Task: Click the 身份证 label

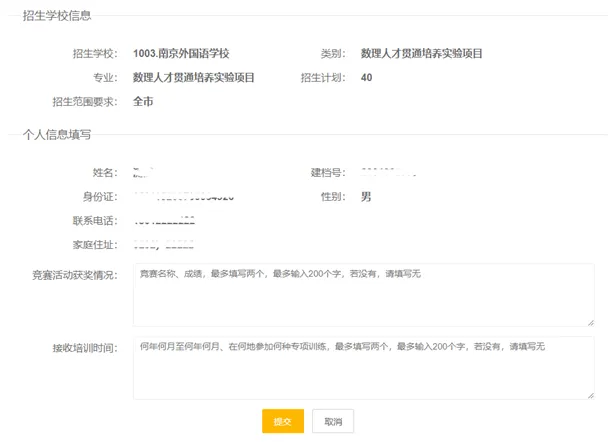Action: pyautogui.click(x=100, y=197)
